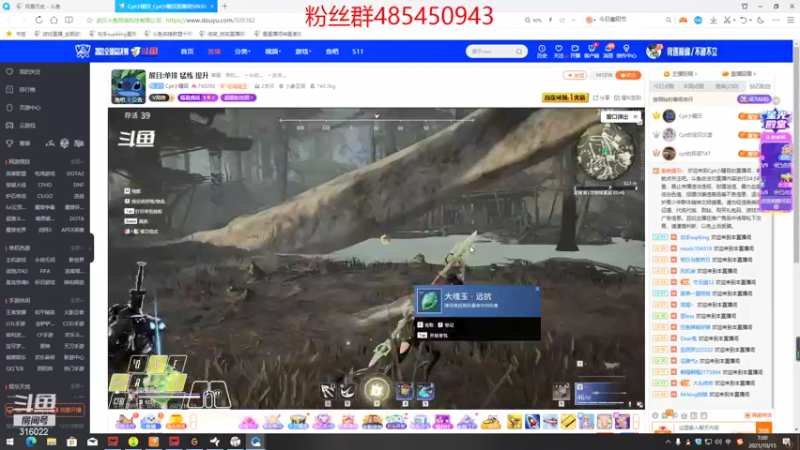Click the streamer's Stitch avatar thumbnail
The width and height of the screenshot is (800, 450).
tap(128, 87)
